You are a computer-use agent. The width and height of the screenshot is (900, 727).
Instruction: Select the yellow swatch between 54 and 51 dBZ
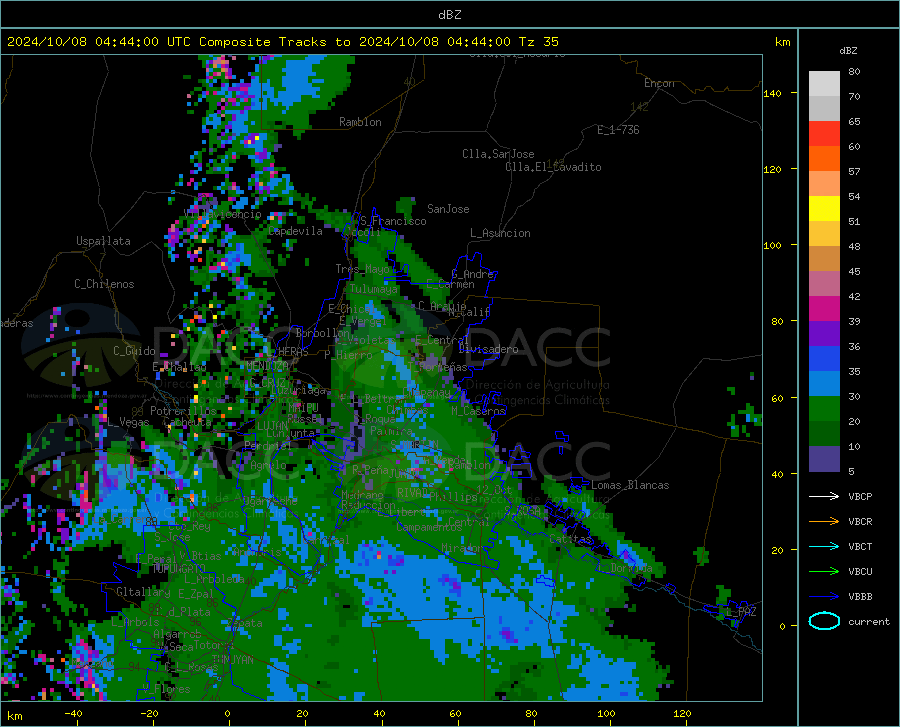[824, 209]
